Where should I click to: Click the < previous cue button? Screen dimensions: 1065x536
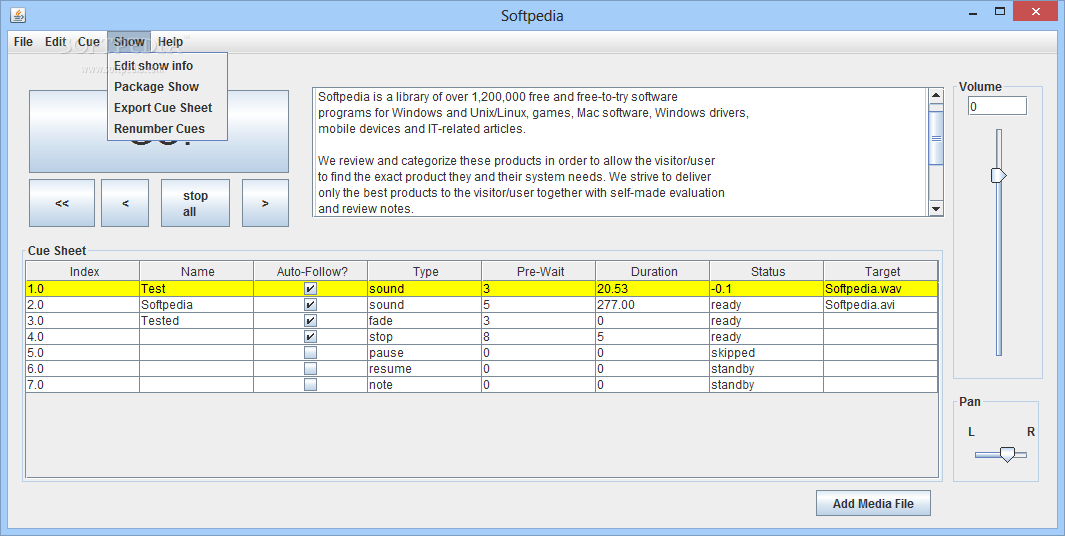point(125,203)
